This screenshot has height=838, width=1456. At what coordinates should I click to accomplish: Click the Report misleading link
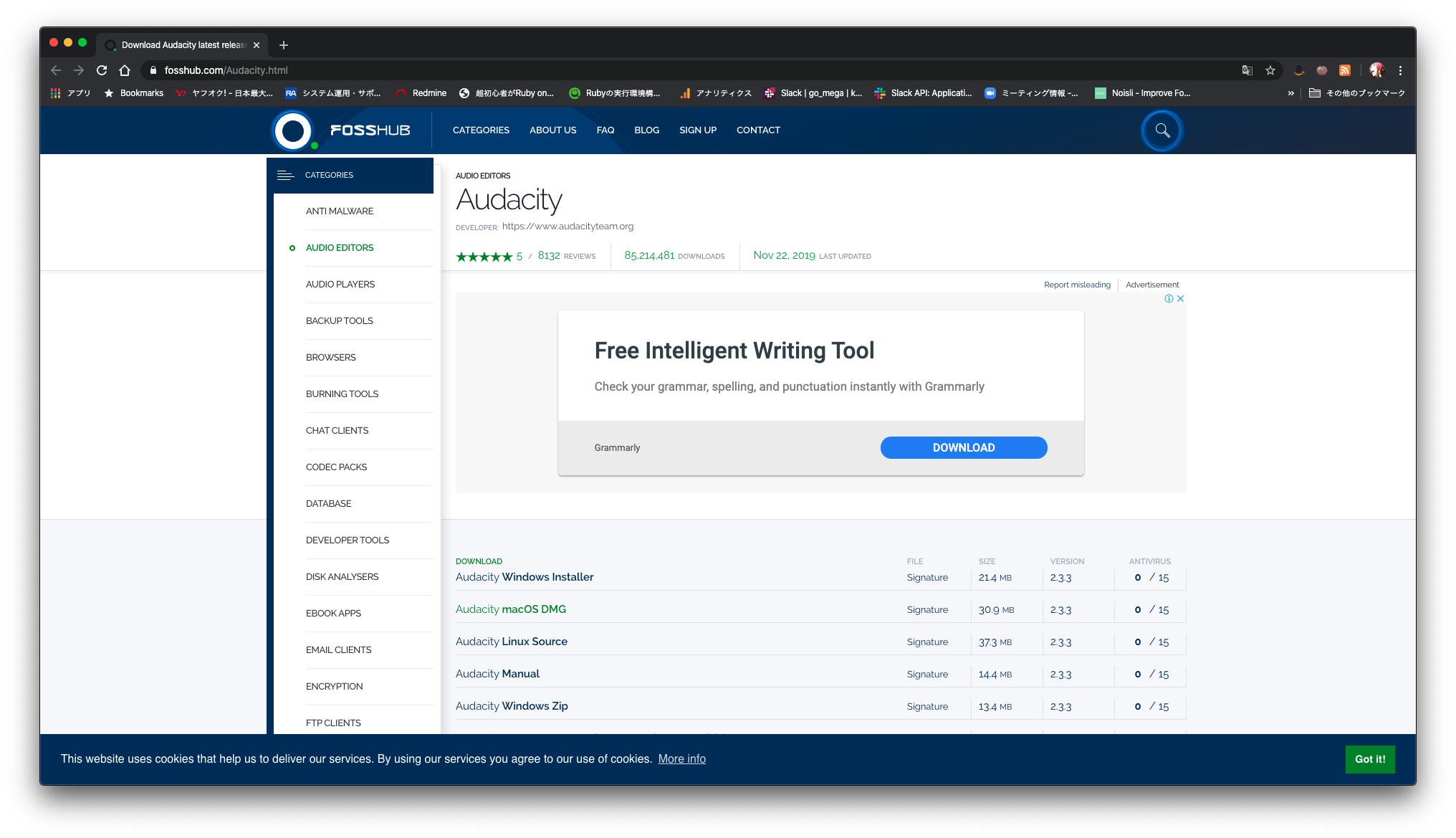1077,285
